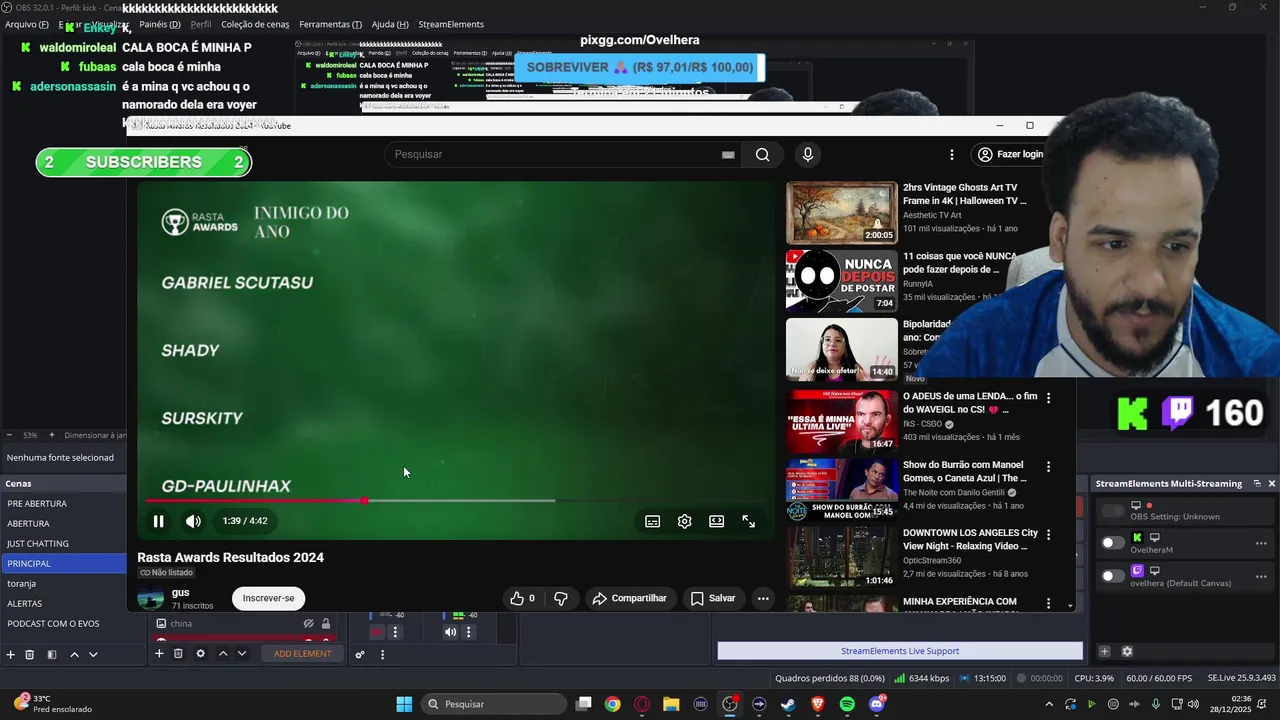Toggle visibility of china source
1280x720 pixels.
pos(309,624)
